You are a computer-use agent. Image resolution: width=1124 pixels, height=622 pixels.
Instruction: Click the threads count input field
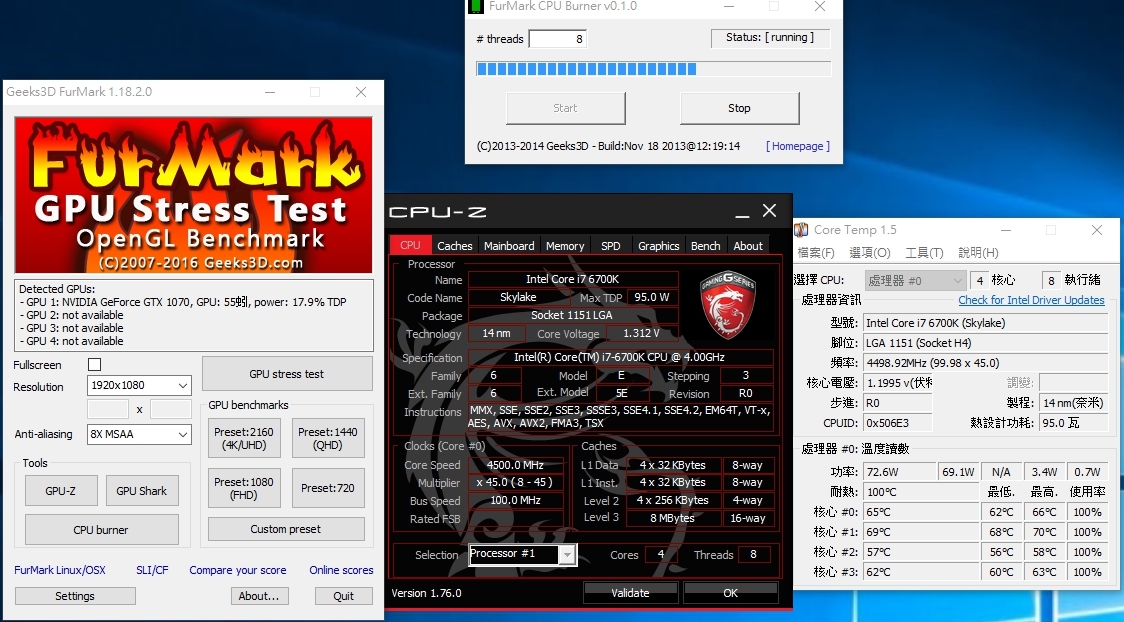point(558,39)
